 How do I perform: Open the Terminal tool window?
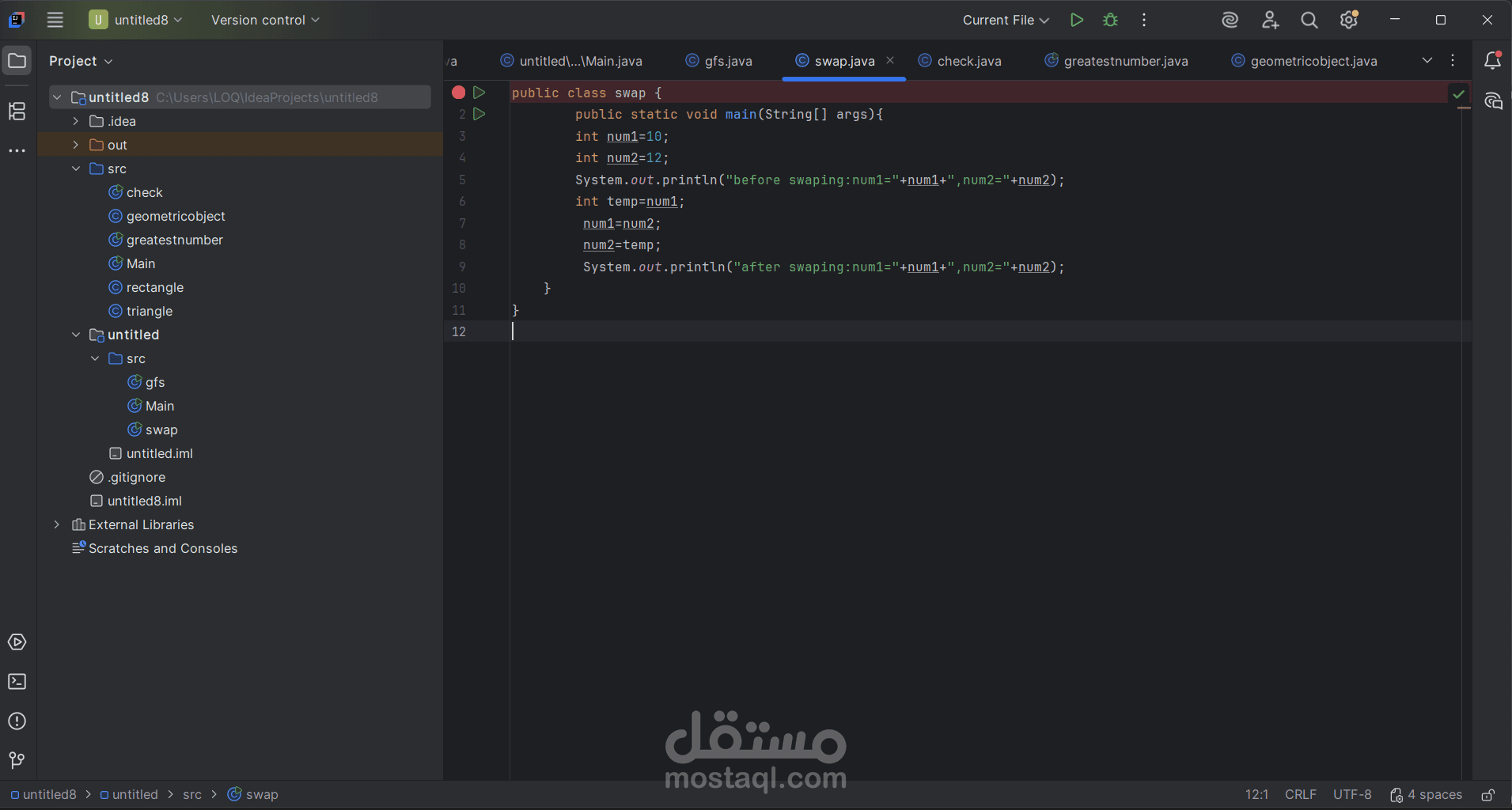(17, 682)
